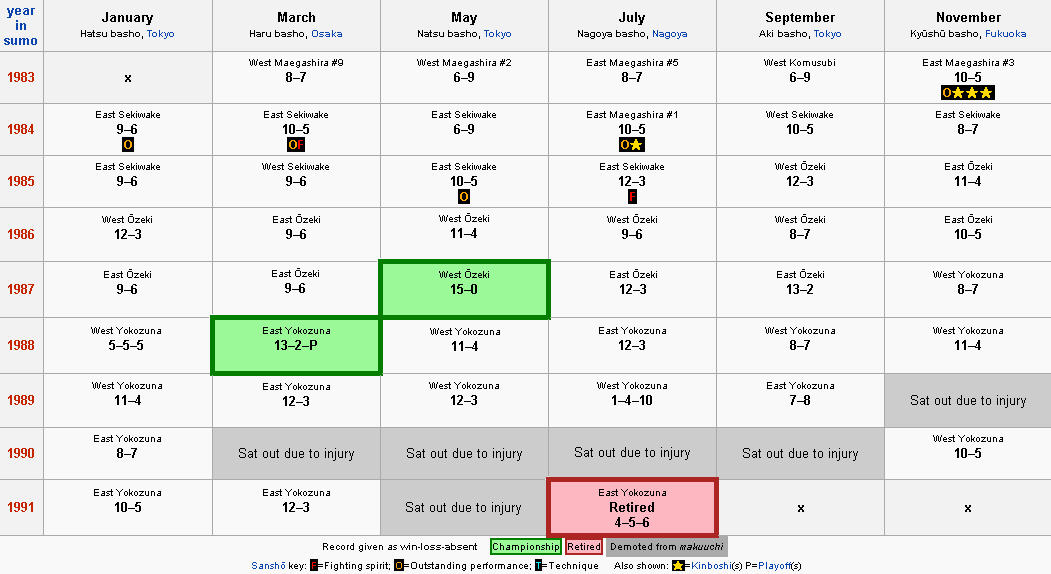The image size is (1051, 574).
Task: Select the May 1987 15–0 championship cell
Action: (464, 289)
